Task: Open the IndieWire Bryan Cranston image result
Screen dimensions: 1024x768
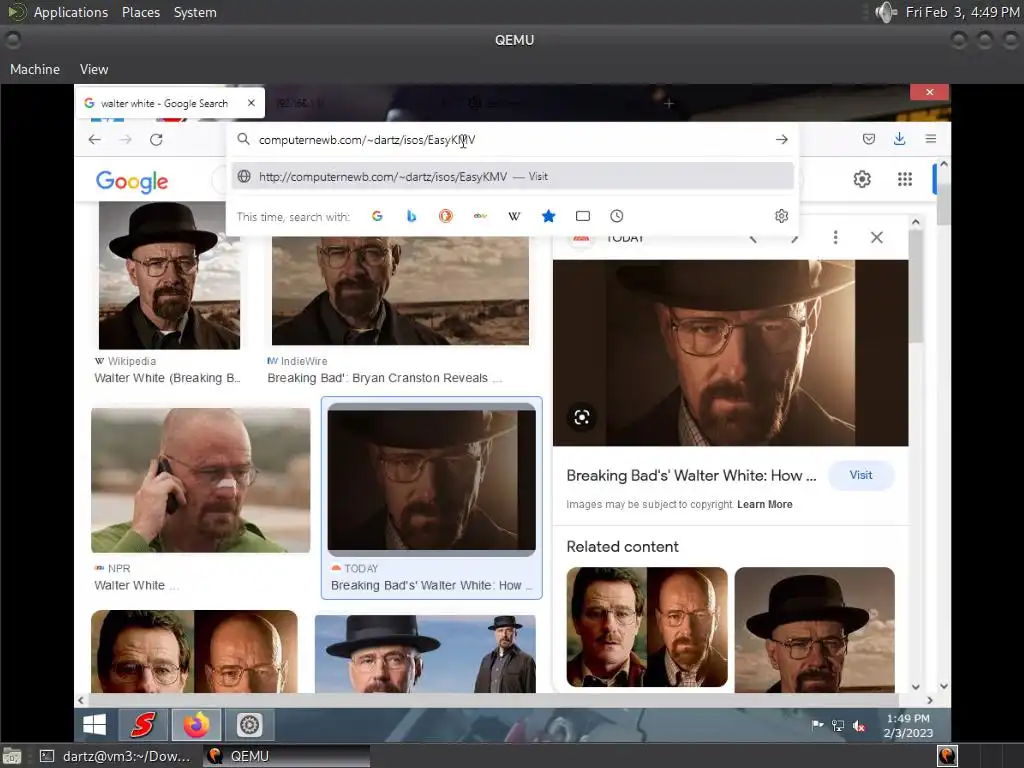Action: 400,291
